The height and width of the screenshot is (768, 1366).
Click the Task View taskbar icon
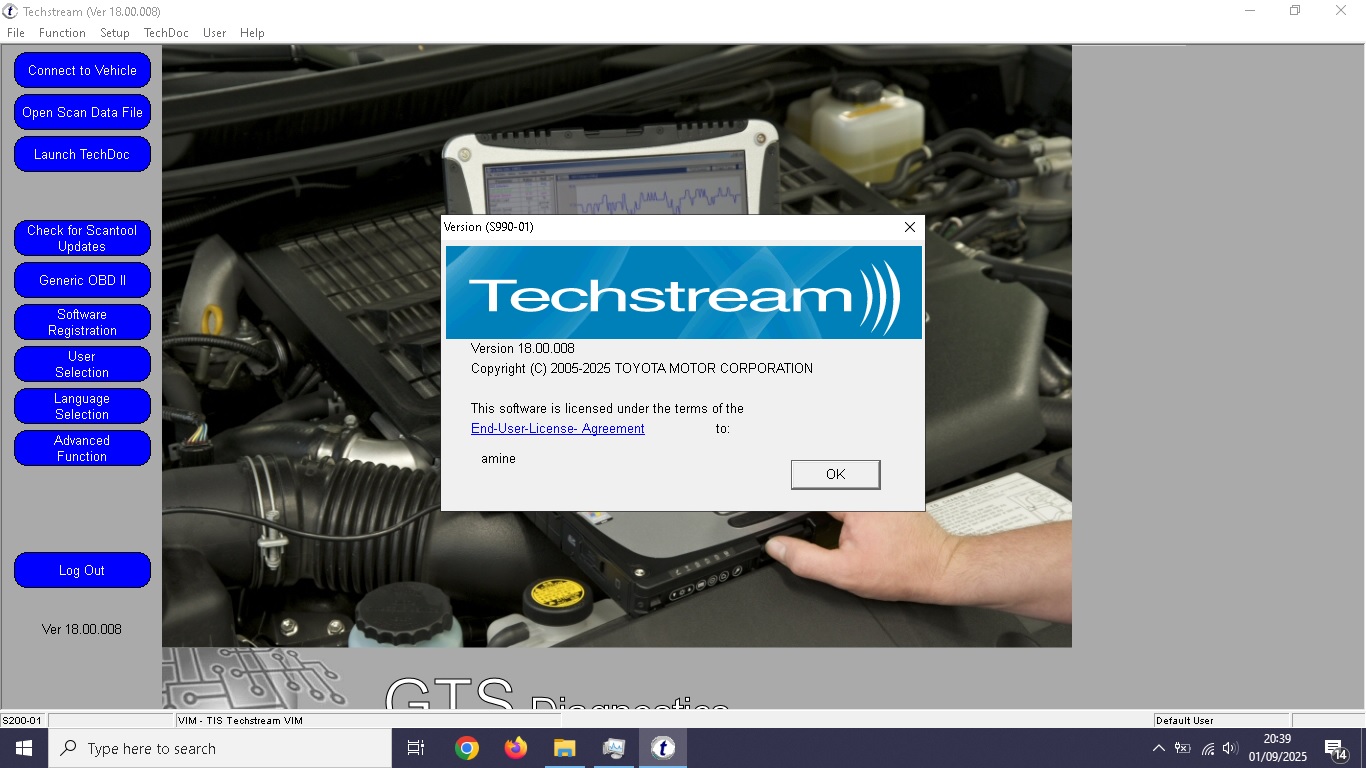point(416,748)
